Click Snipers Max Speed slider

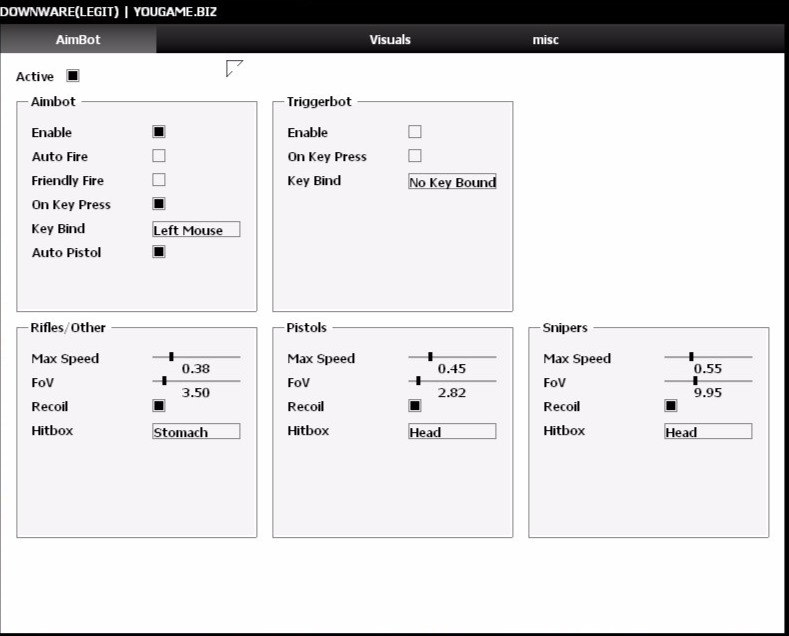708,357
